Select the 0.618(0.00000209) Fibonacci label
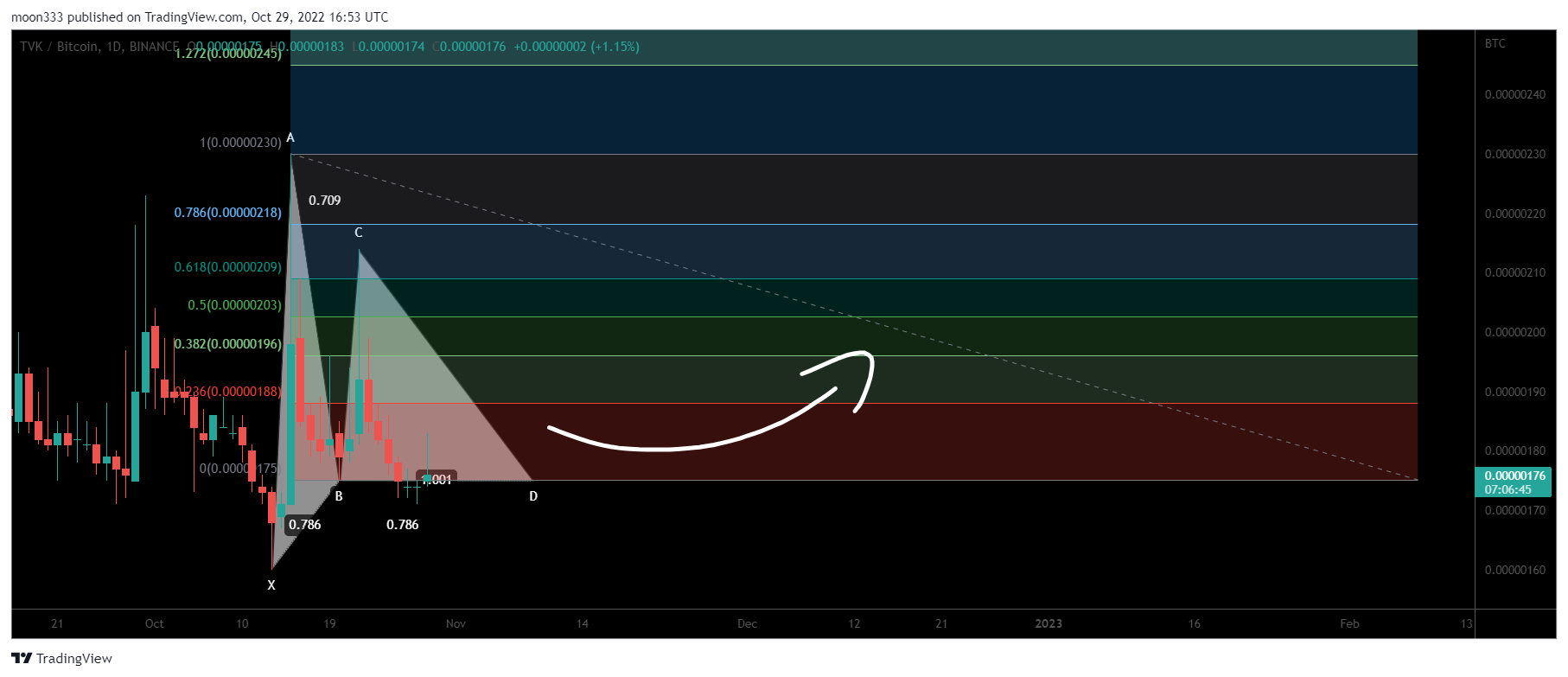 [228, 267]
